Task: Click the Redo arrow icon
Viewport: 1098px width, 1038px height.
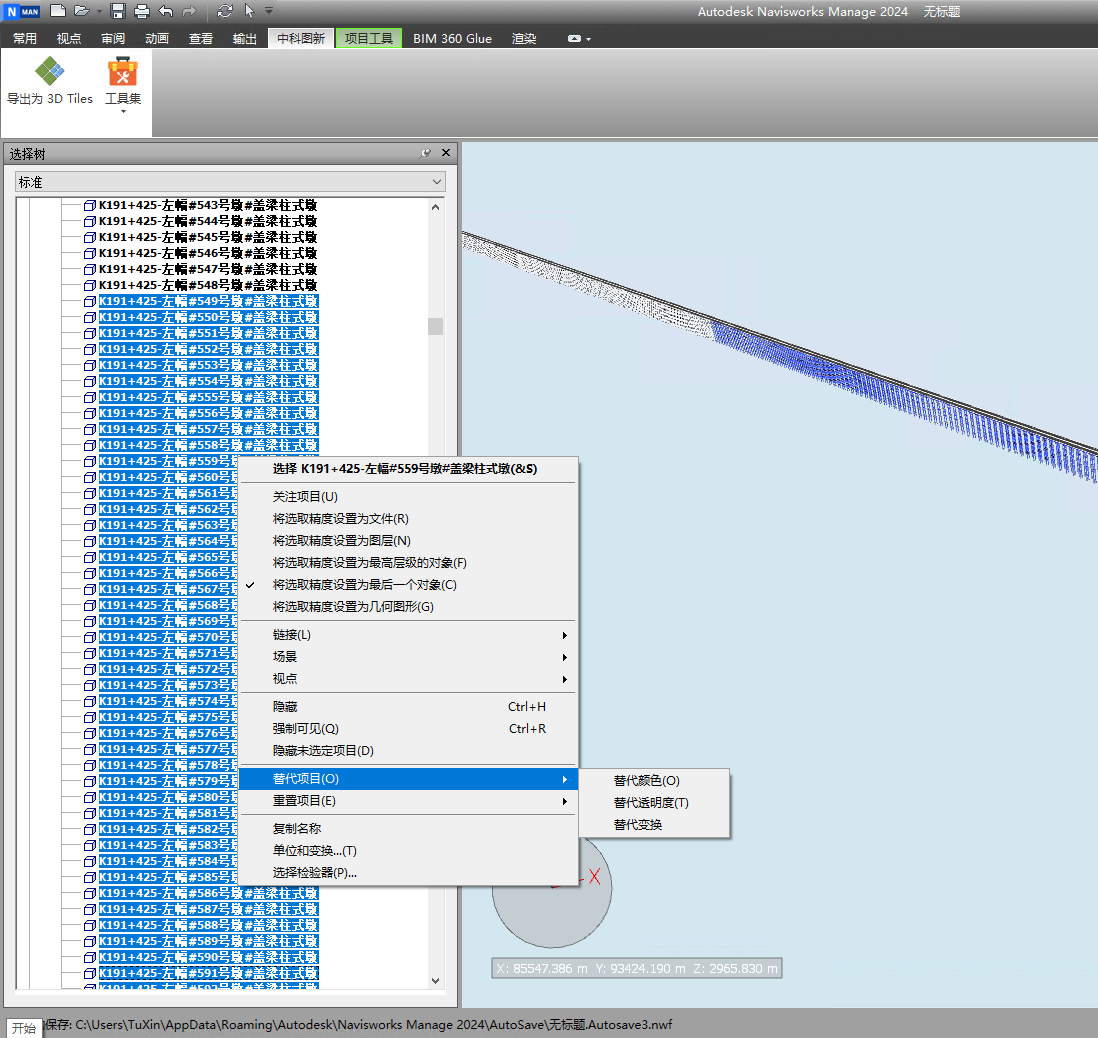Action: 189,11
